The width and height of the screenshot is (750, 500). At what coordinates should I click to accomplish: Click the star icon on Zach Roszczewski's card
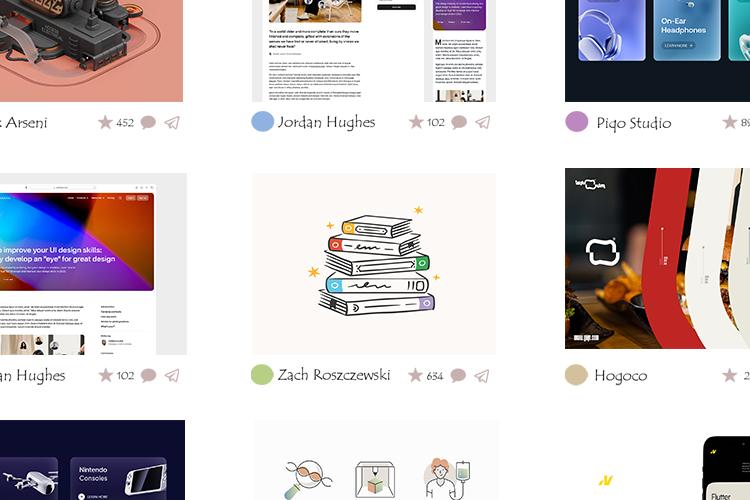(x=415, y=375)
